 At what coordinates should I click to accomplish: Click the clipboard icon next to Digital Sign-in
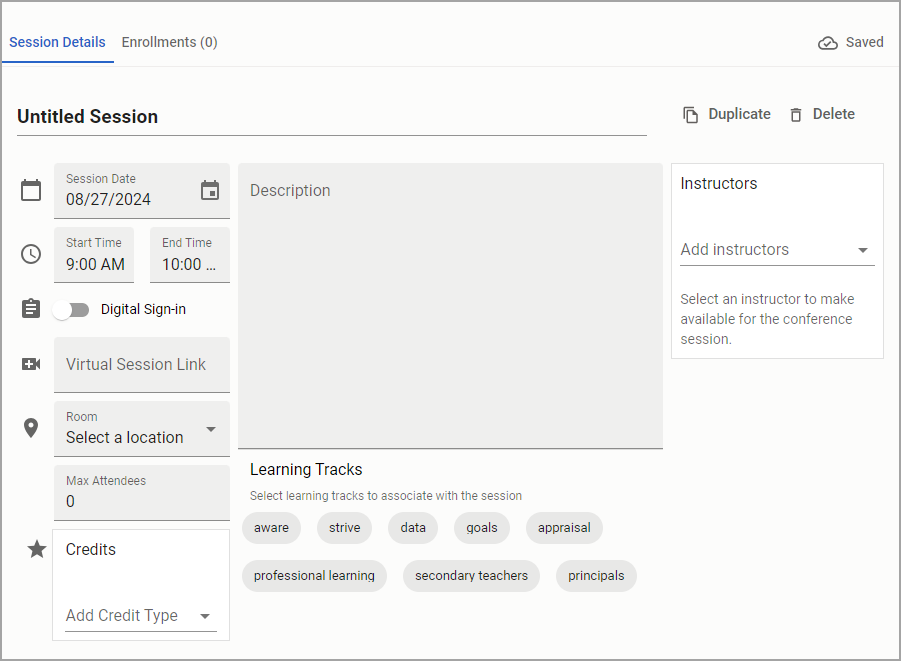(x=31, y=309)
